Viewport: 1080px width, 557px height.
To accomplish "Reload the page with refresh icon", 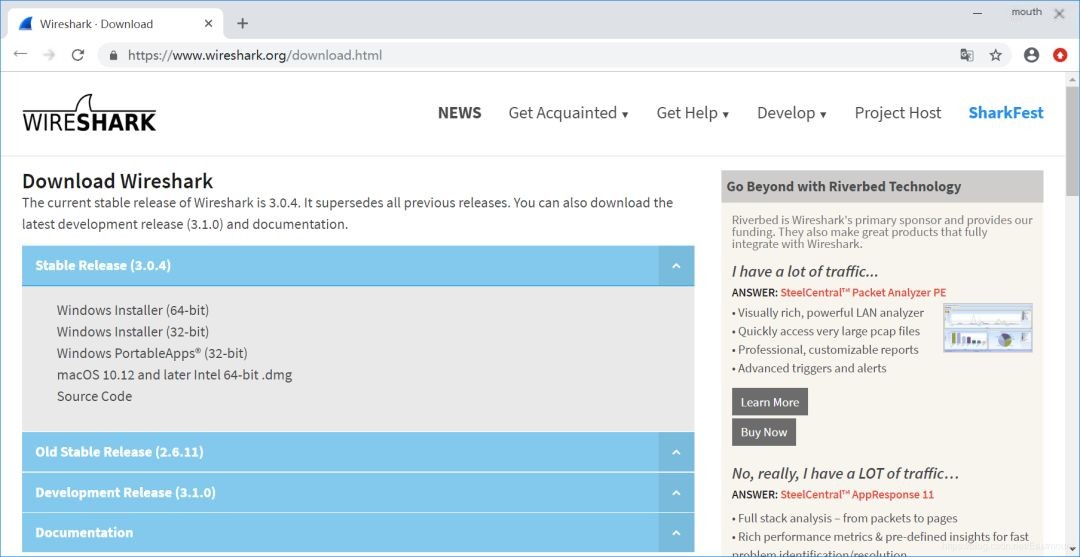I will click(x=78, y=55).
